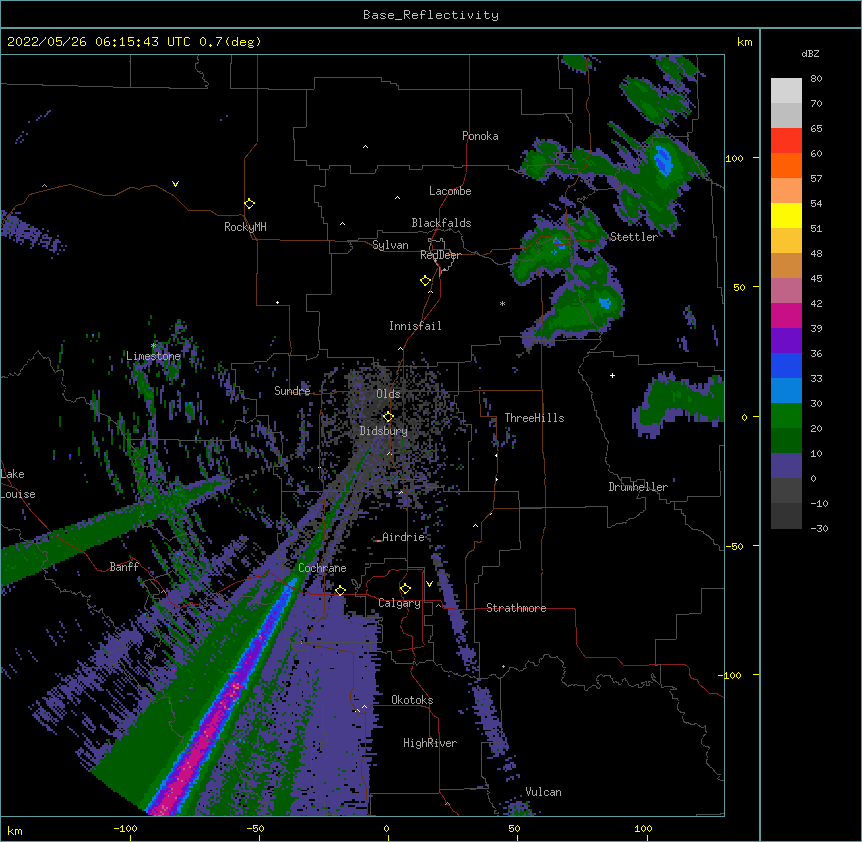Click the Banff label
Viewport: 862px width, 842px height.
tap(124, 567)
